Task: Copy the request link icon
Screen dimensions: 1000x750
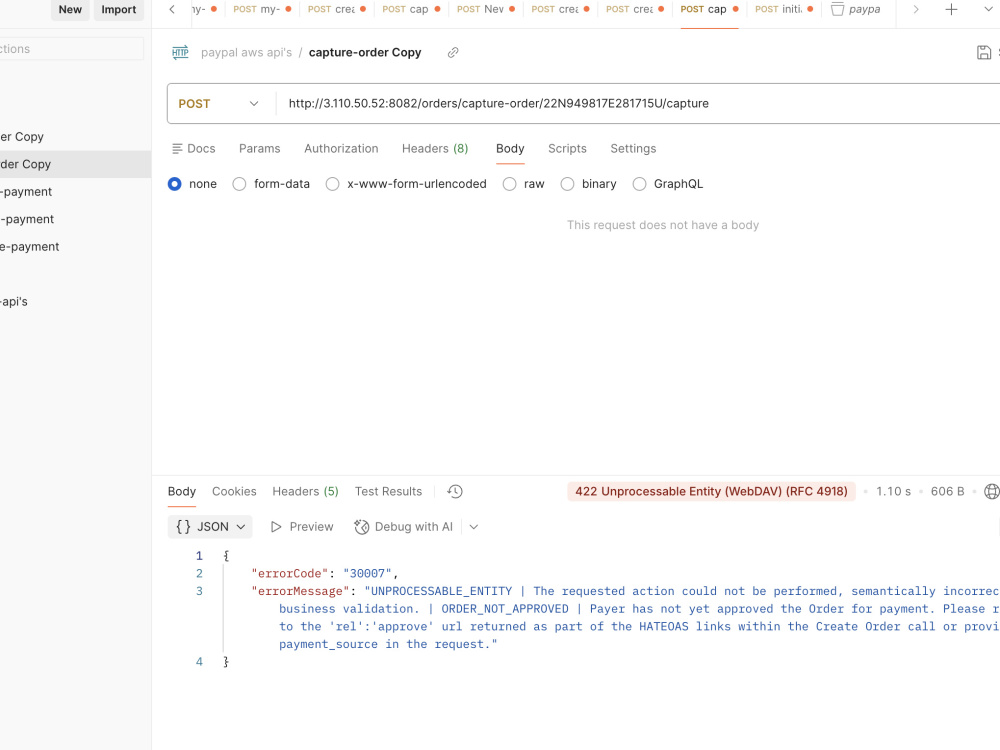Action: click(x=453, y=52)
